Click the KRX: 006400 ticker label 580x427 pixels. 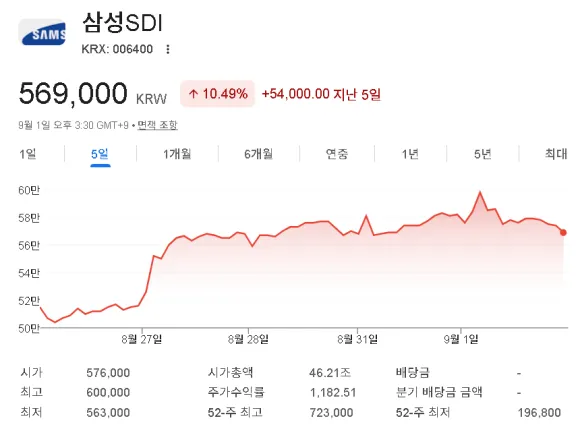[117, 49]
